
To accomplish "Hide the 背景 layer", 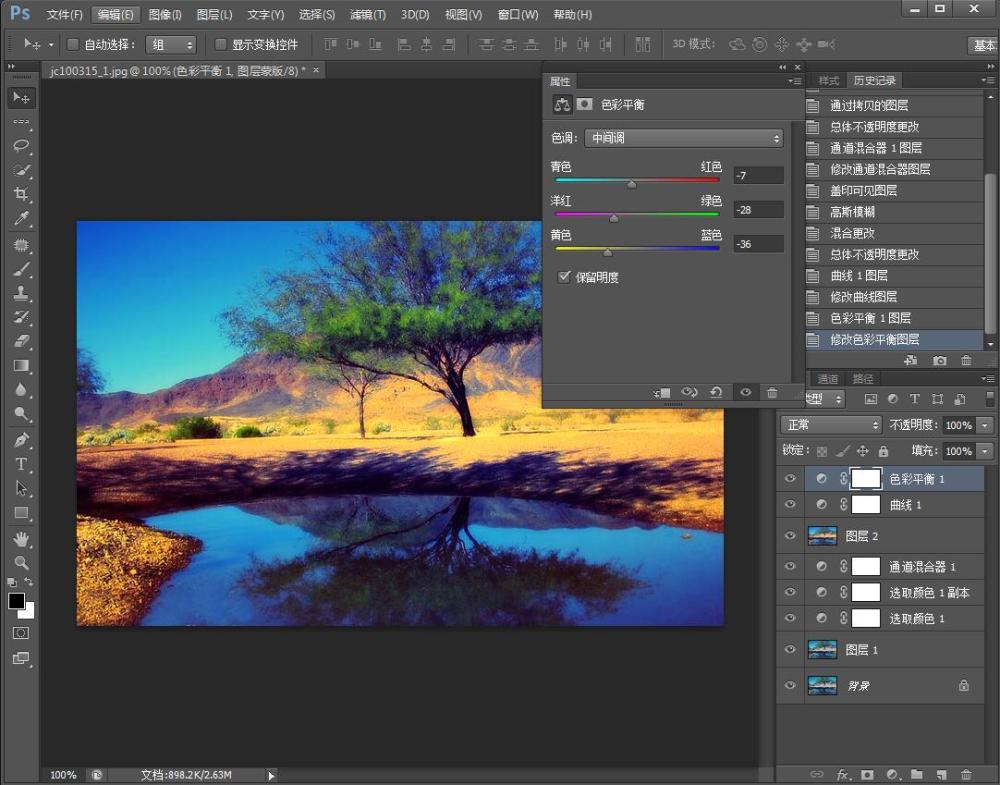I will coord(790,685).
